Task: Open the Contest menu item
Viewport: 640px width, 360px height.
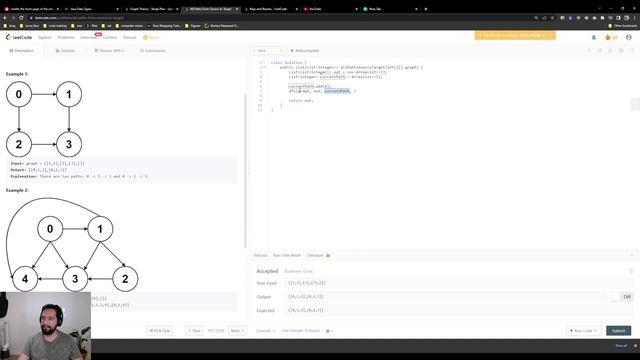Action: pyautogui.click(x=110, y=38)
